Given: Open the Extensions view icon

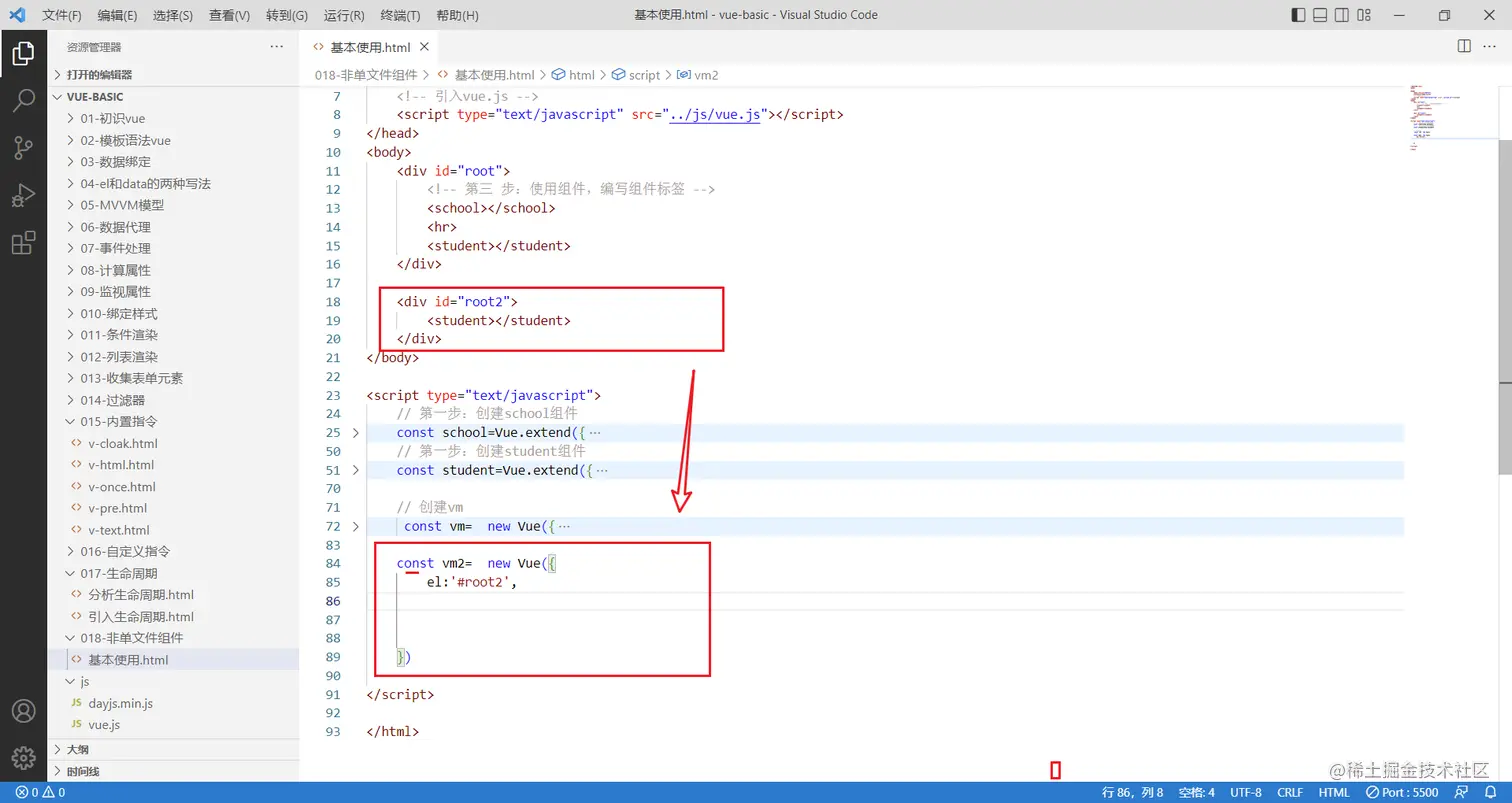Looking at the screenshot, I should (x=23, y=243).
